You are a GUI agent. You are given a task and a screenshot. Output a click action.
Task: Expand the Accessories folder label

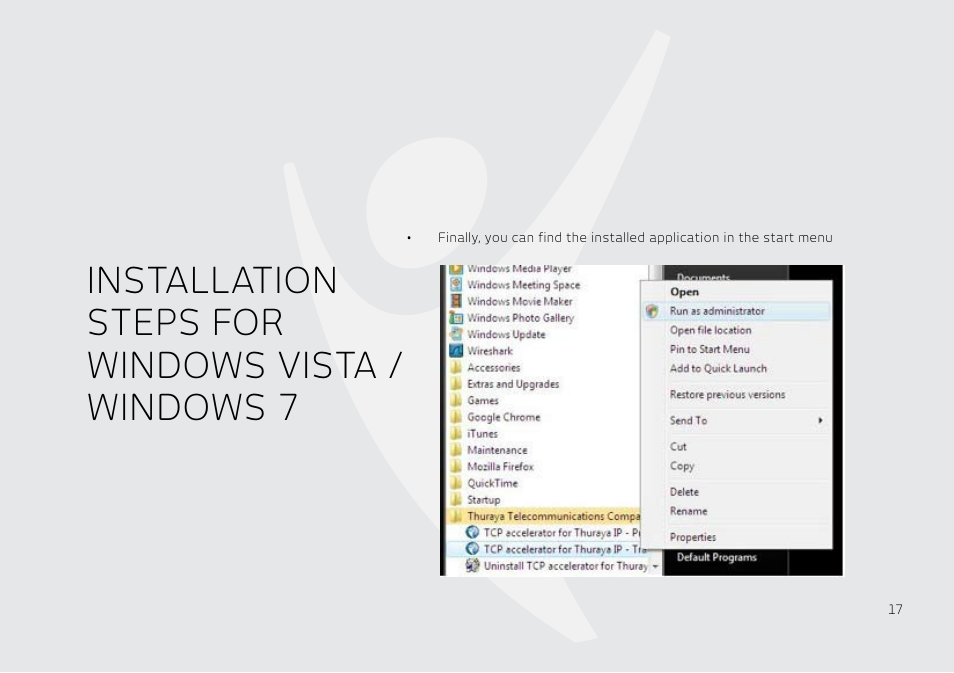(x=494, y=368)
